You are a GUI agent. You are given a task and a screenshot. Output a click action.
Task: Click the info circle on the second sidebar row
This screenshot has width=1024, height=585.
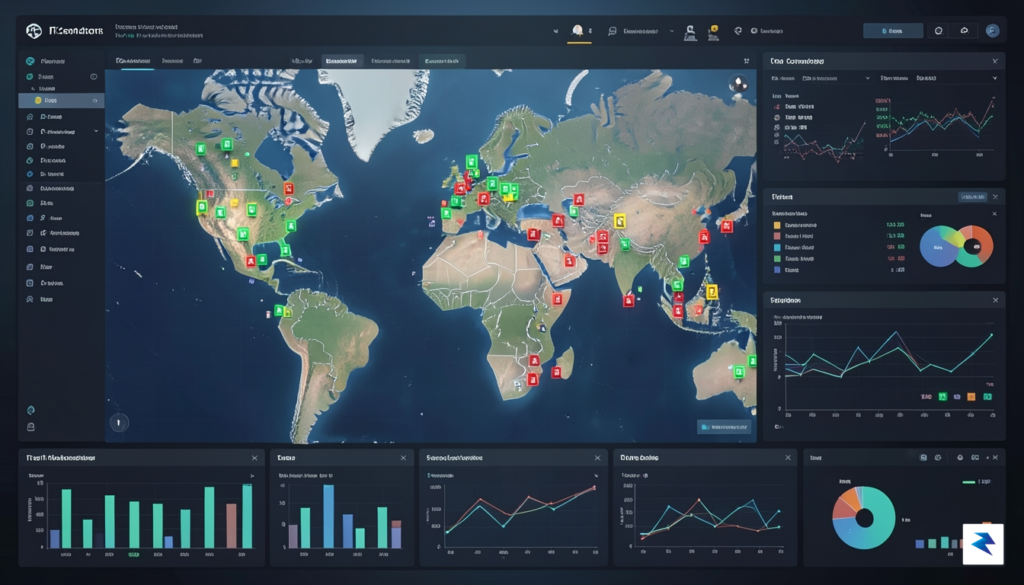94,76
